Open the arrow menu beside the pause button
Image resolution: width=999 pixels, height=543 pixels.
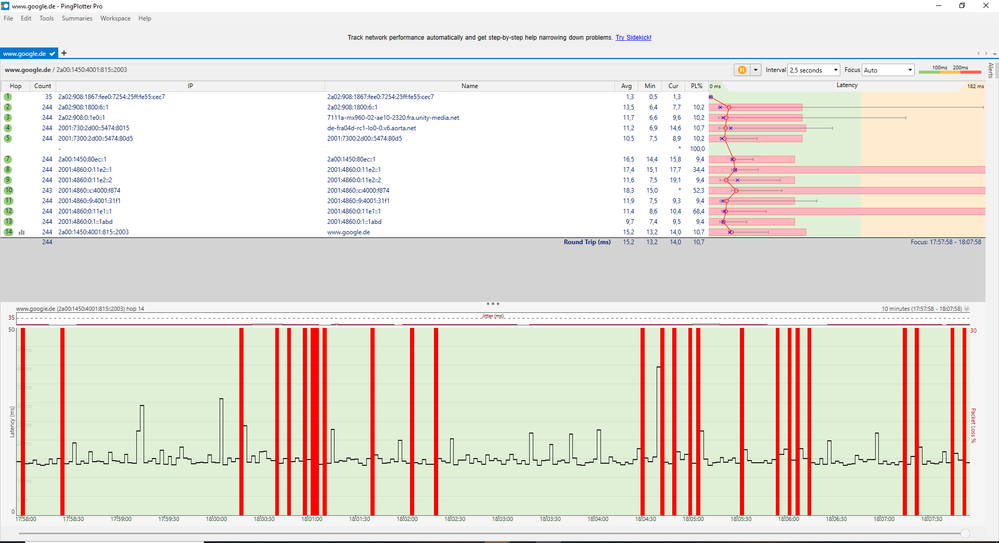[x=756, y=70]
